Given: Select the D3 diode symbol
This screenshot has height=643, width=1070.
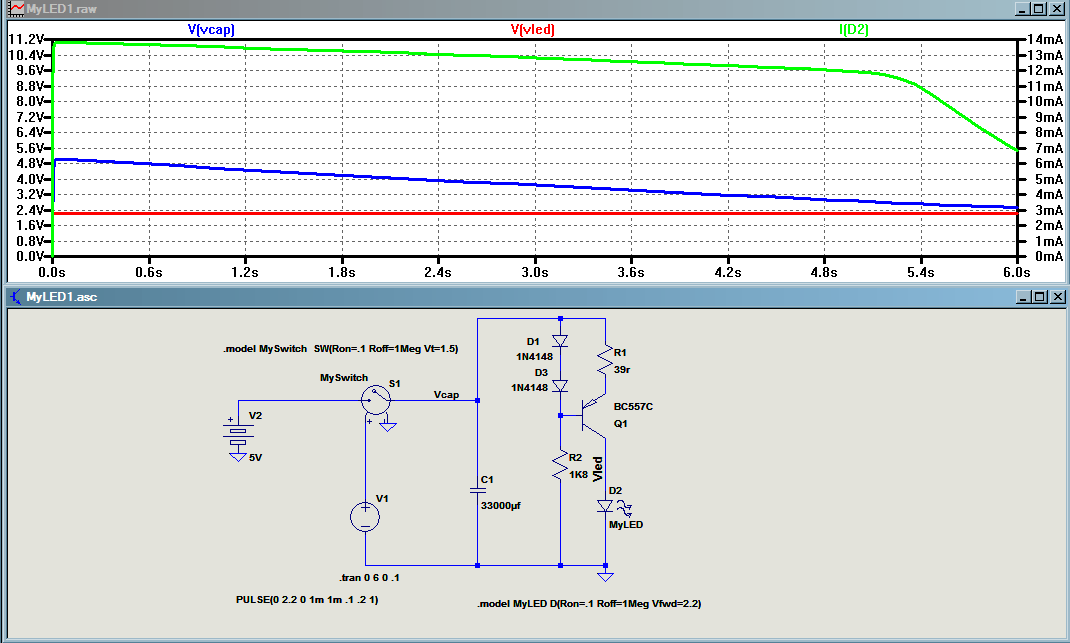Looking at the screenshot, I should point(560,386).
